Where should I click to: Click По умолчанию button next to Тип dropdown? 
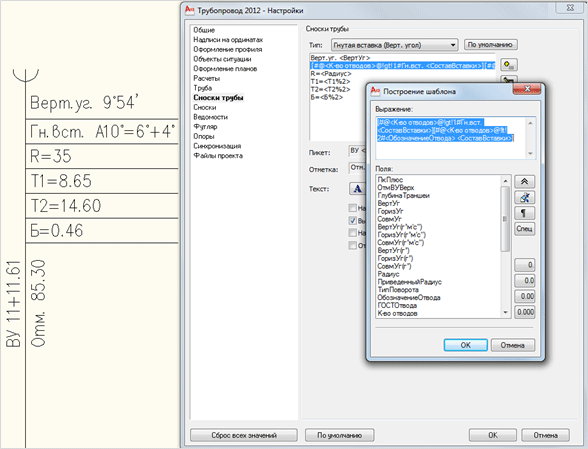pyautogui.click(x=490, y=45)
